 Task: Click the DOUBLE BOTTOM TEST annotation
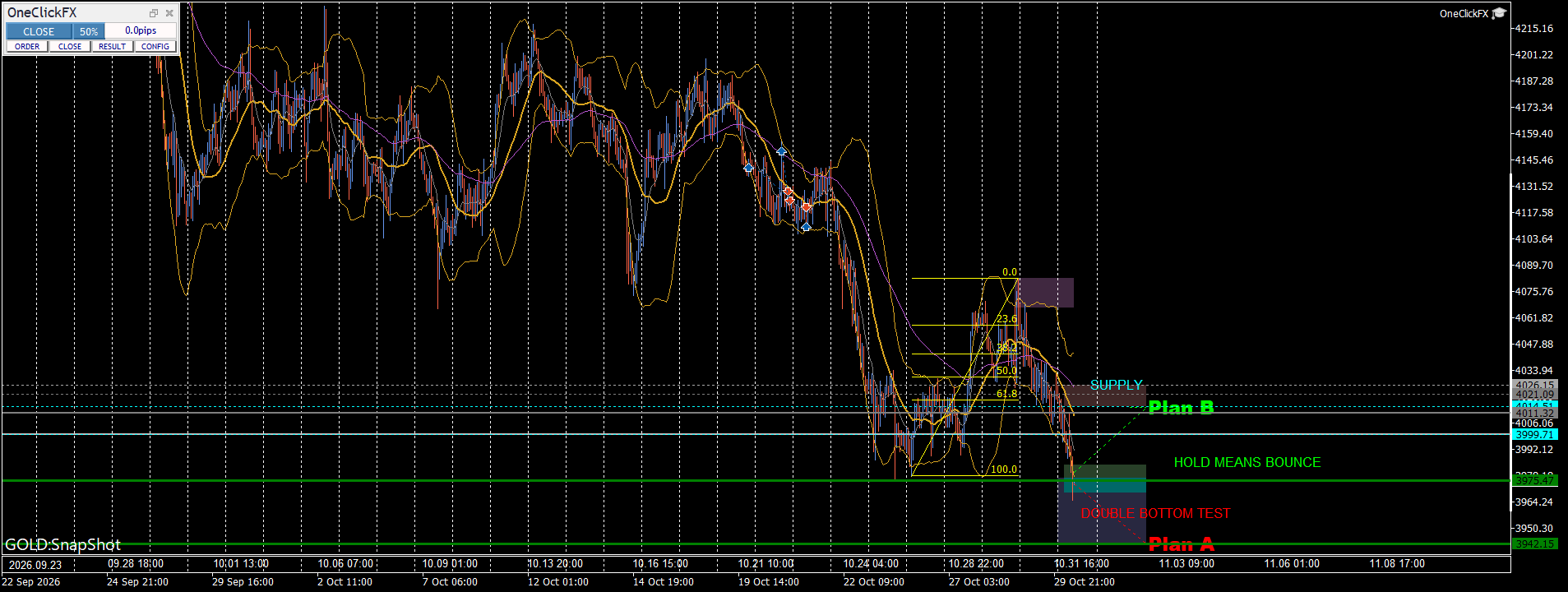pyautogui.click(x=1155, y=514)
